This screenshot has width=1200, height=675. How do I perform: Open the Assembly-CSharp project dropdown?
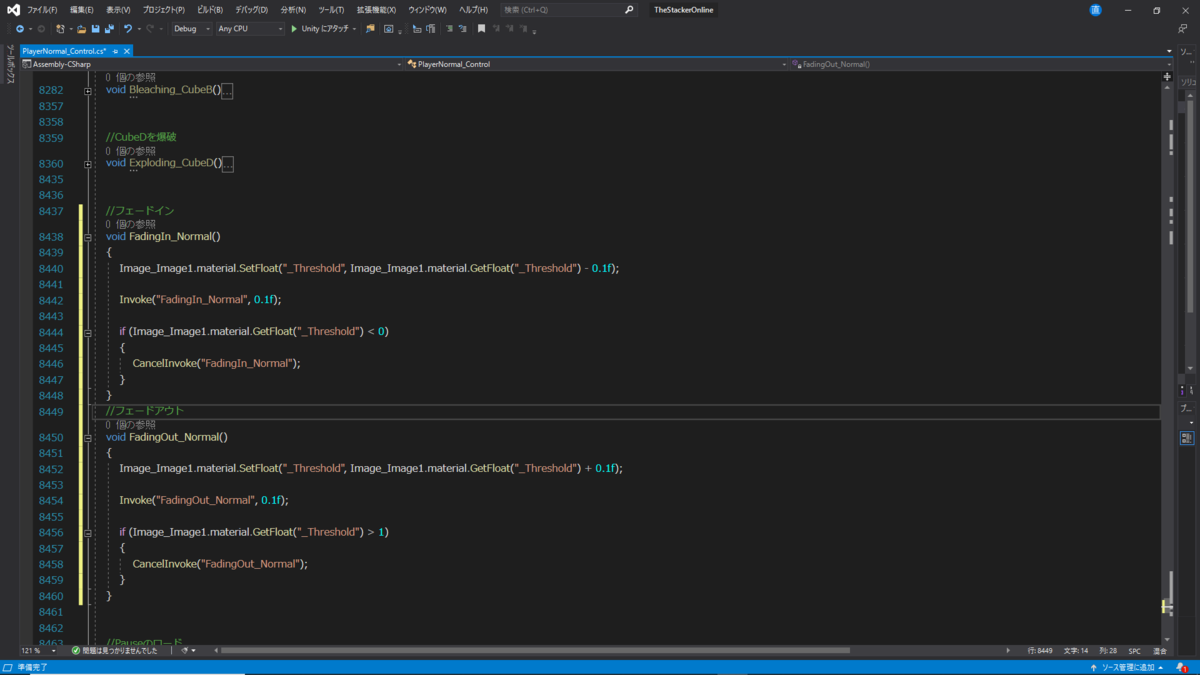pos(212,64)
